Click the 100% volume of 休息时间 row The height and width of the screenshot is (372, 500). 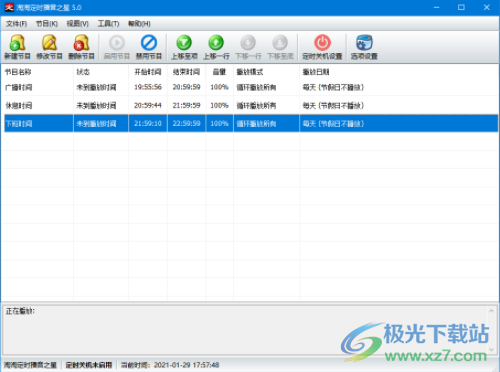point(219,105)
